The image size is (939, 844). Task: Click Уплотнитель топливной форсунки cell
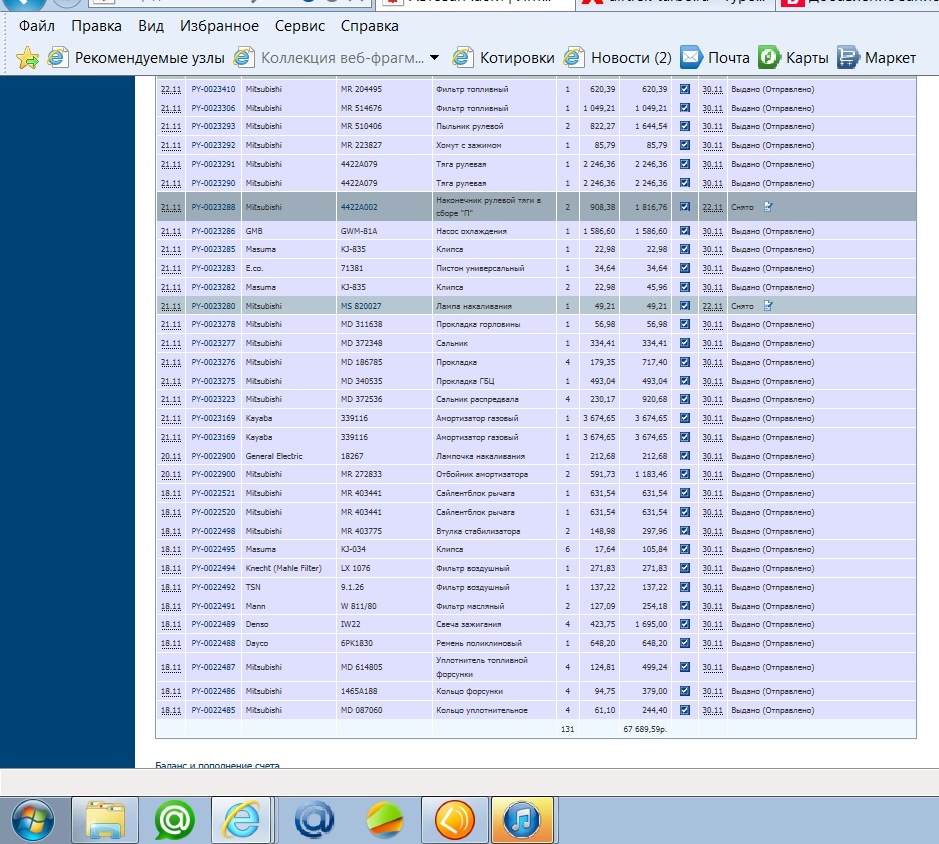481,667
